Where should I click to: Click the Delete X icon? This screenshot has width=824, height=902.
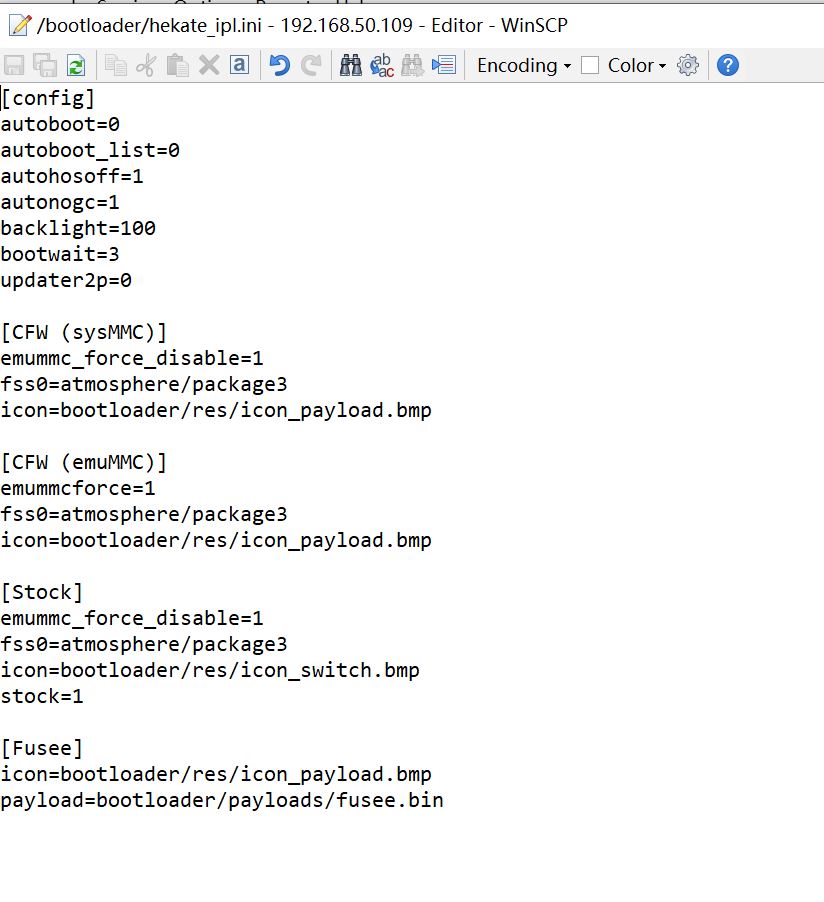tap(209, 66)
